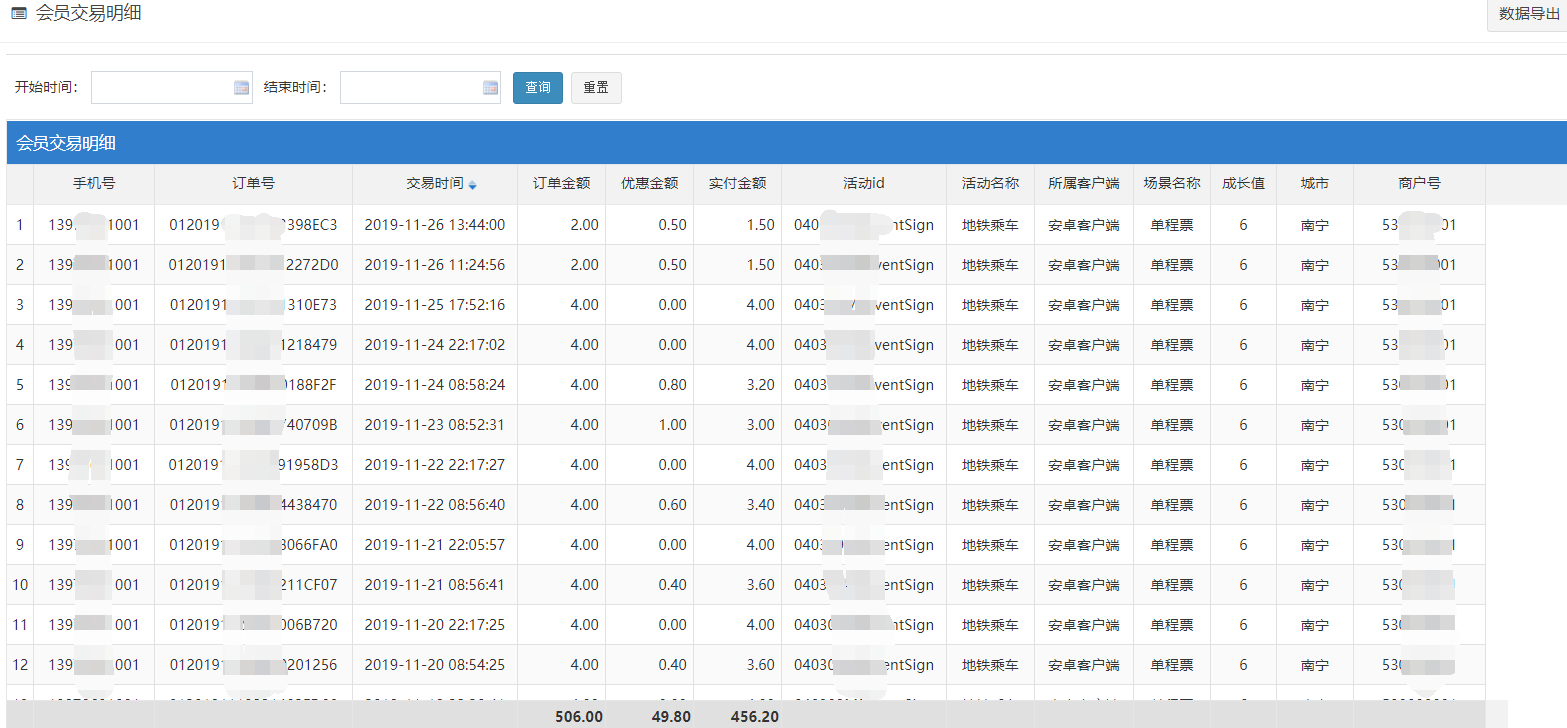The width and height of the screenshot is (1567, 728).
Task: Click the 城市 column header
Action: click(x=1315, y=184)
